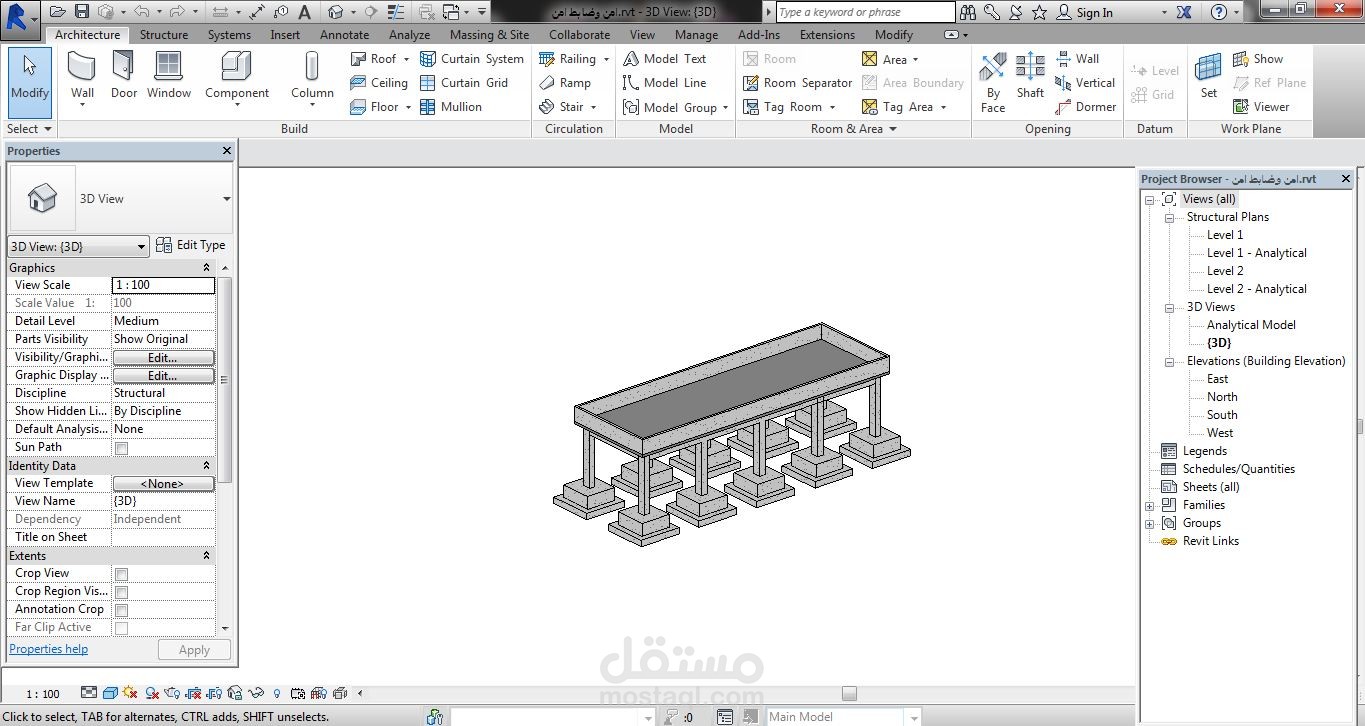Image resolution: width=1365 pixels, height=726 pixels.
Task: Select the Ceiling tool
Action: 379,83
